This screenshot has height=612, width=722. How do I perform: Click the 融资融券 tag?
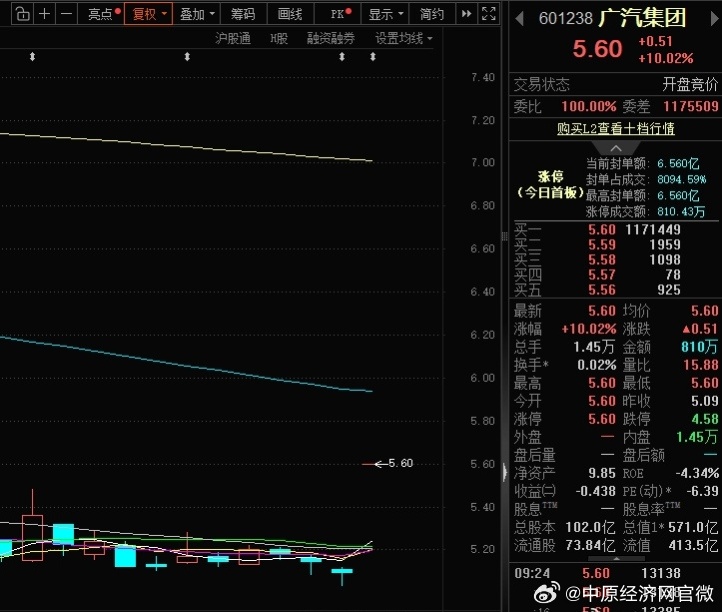tap(331, 38)
